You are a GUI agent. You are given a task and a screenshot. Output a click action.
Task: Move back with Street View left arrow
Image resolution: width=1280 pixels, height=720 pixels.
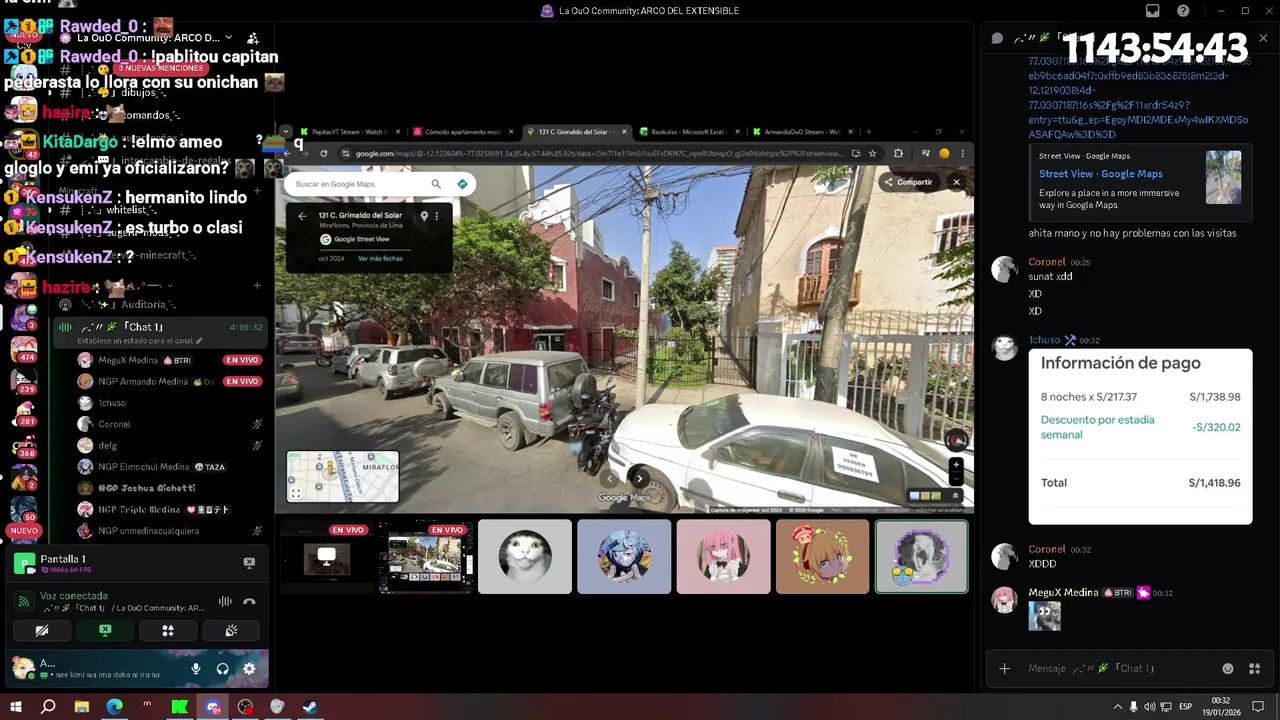pos(609,478)
